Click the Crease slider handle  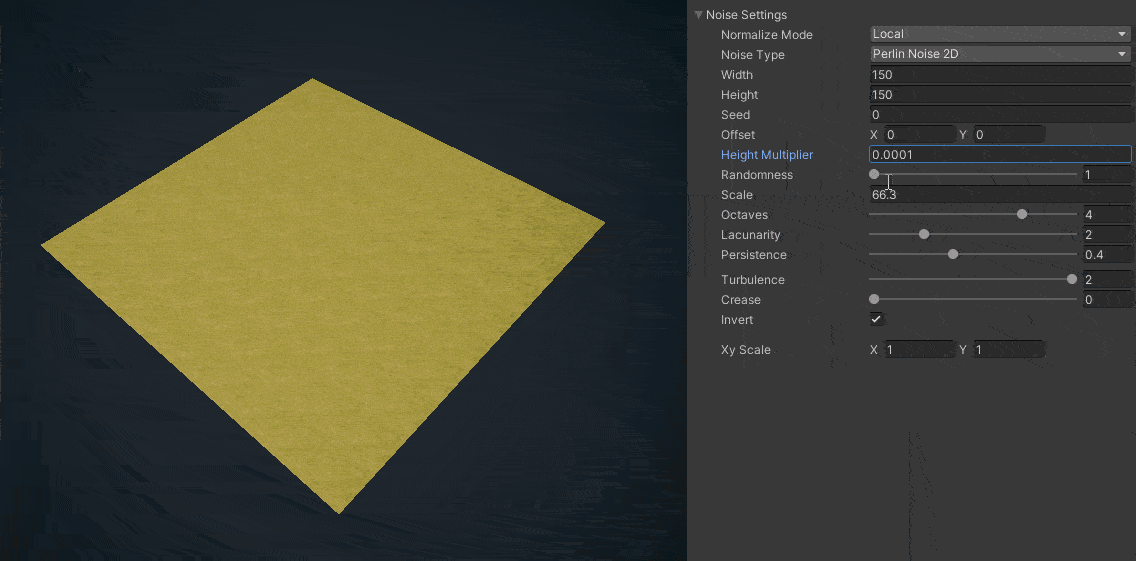(874, 299)
